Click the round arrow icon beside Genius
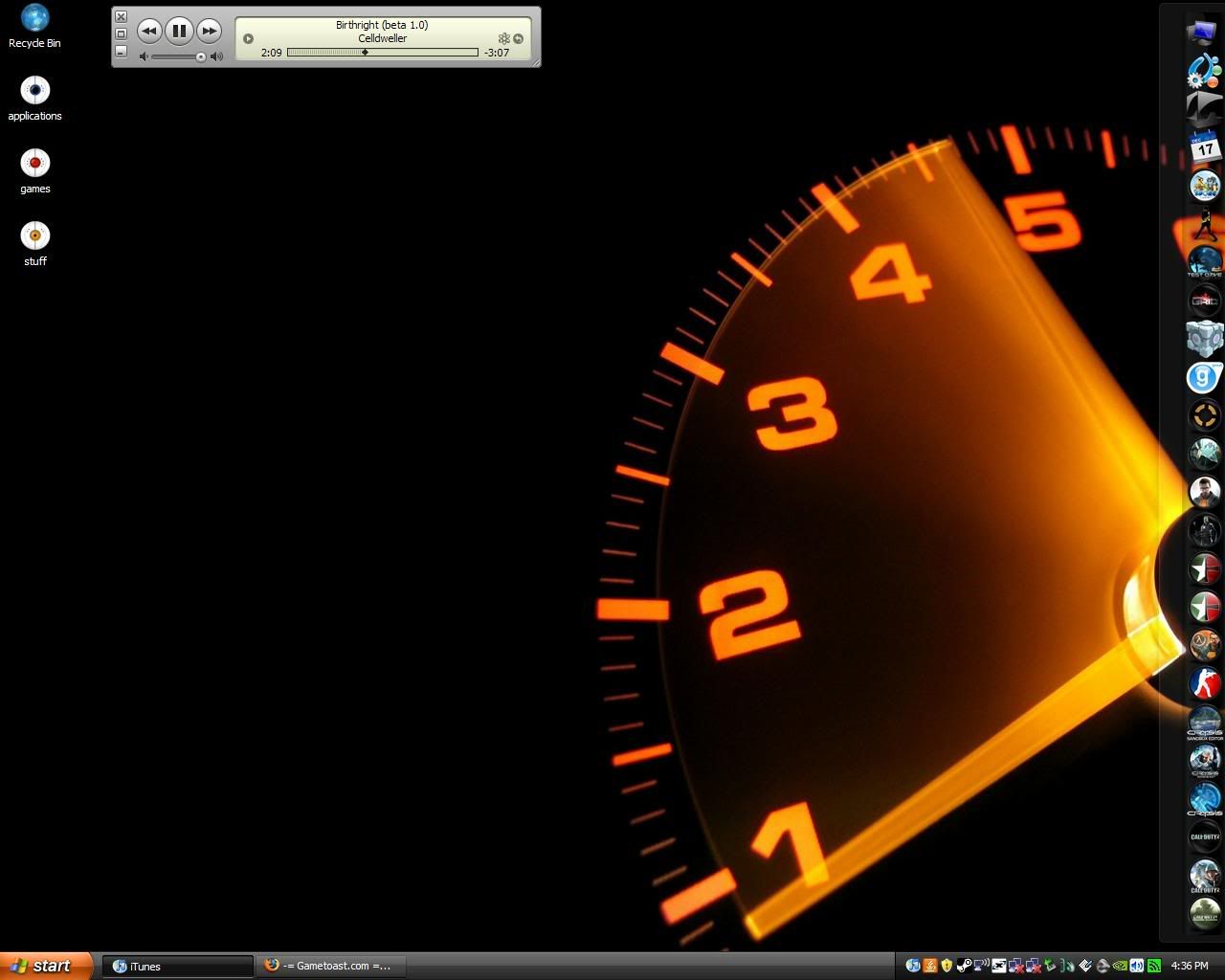Image resolution: width=1225 pixels, height=980 pixels. click(x=518, y=39)
